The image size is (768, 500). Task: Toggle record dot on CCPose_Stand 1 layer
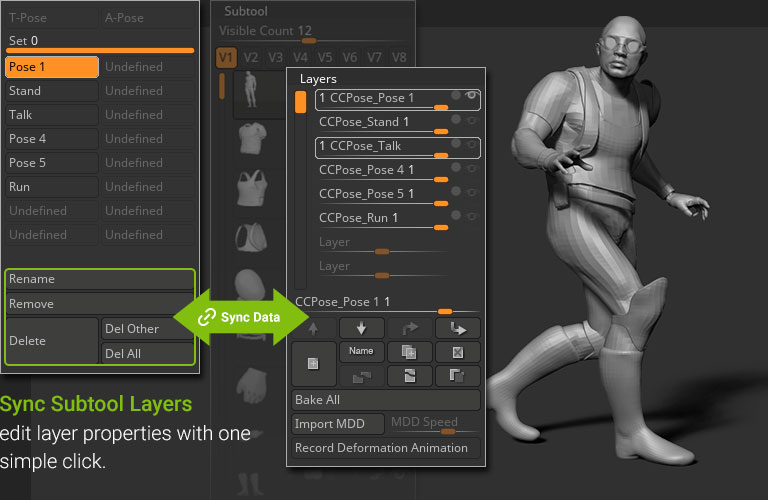[456, 120]
